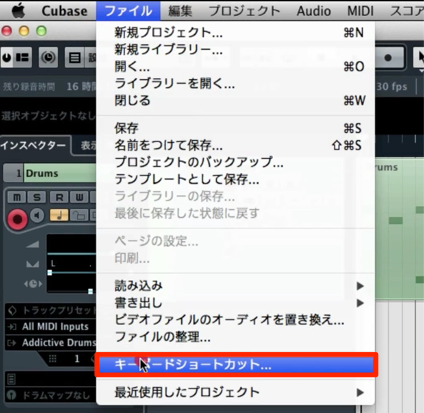This screenshot has width=424, height=413.
Task: Open the Apple menu
Action: pyautogui.click(x=18, y=11)
